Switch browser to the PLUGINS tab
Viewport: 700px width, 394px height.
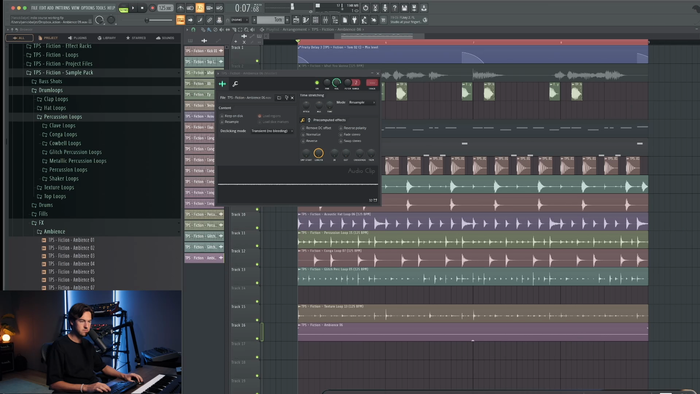[x=78, y=38]
